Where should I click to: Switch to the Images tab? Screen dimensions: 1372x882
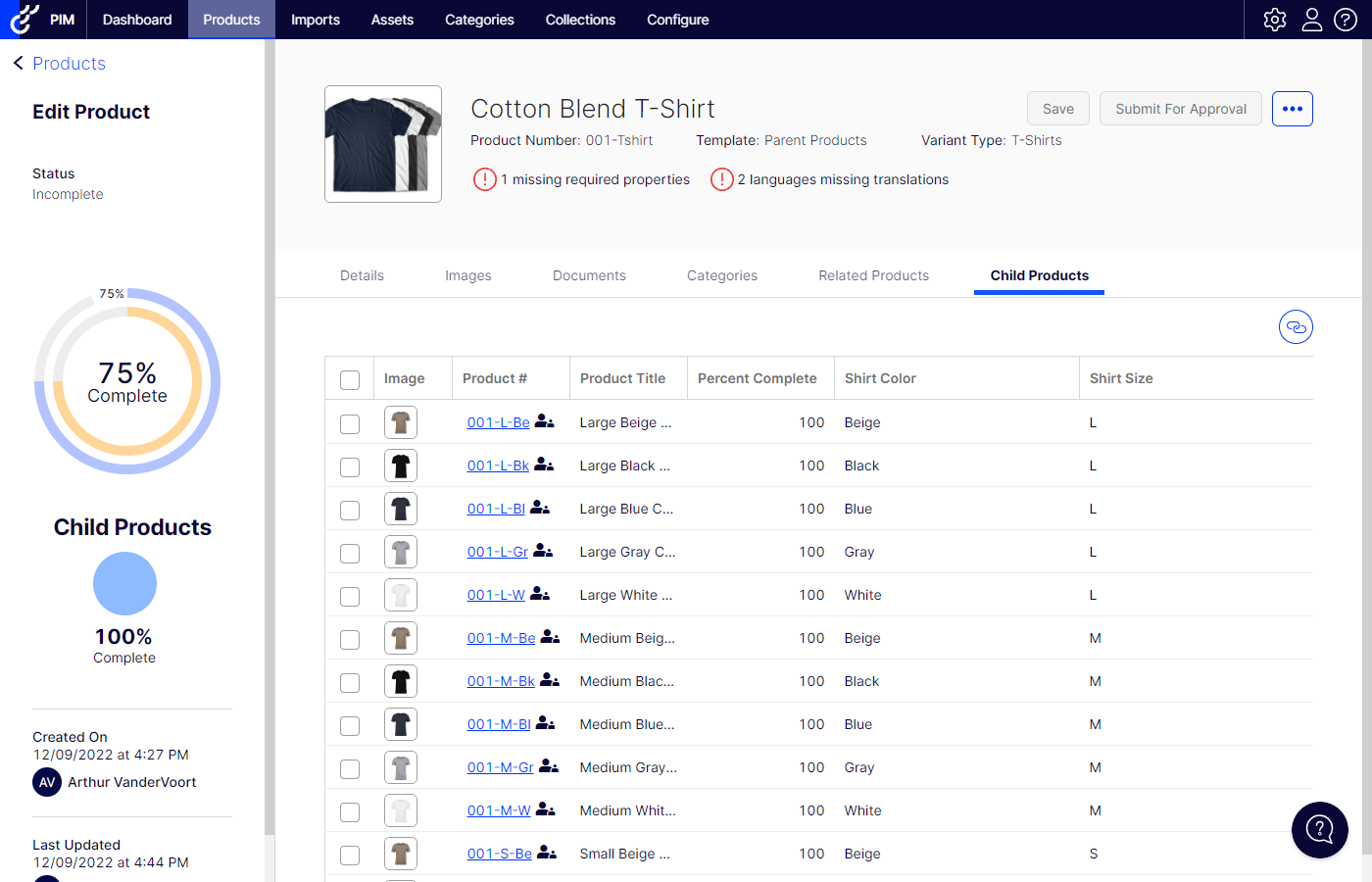(467, 275)
